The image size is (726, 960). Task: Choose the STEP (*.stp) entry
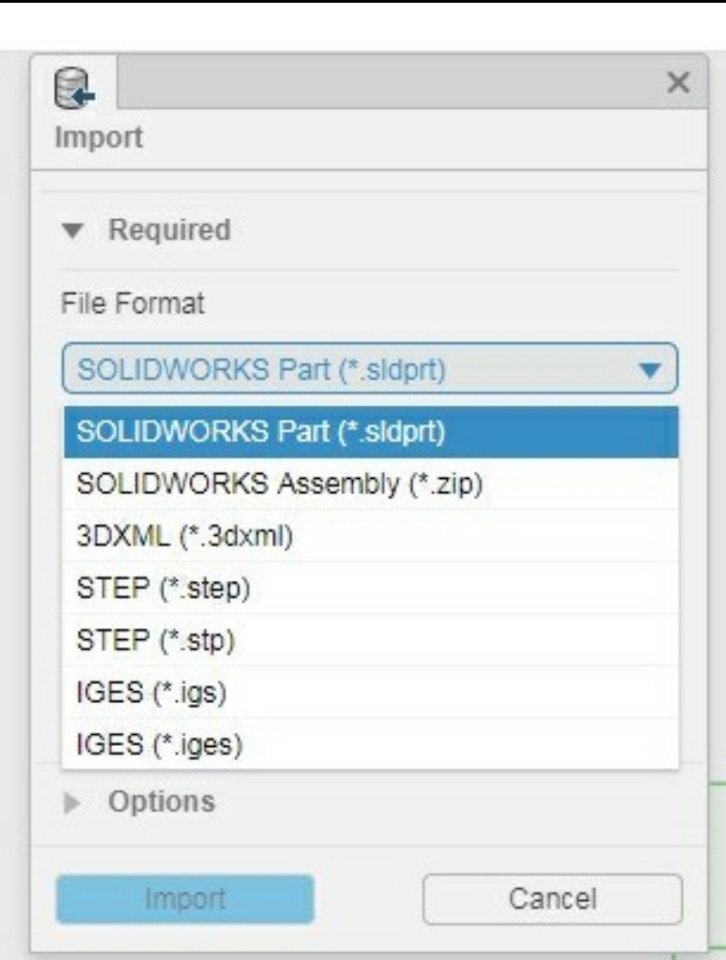[155, 640]
